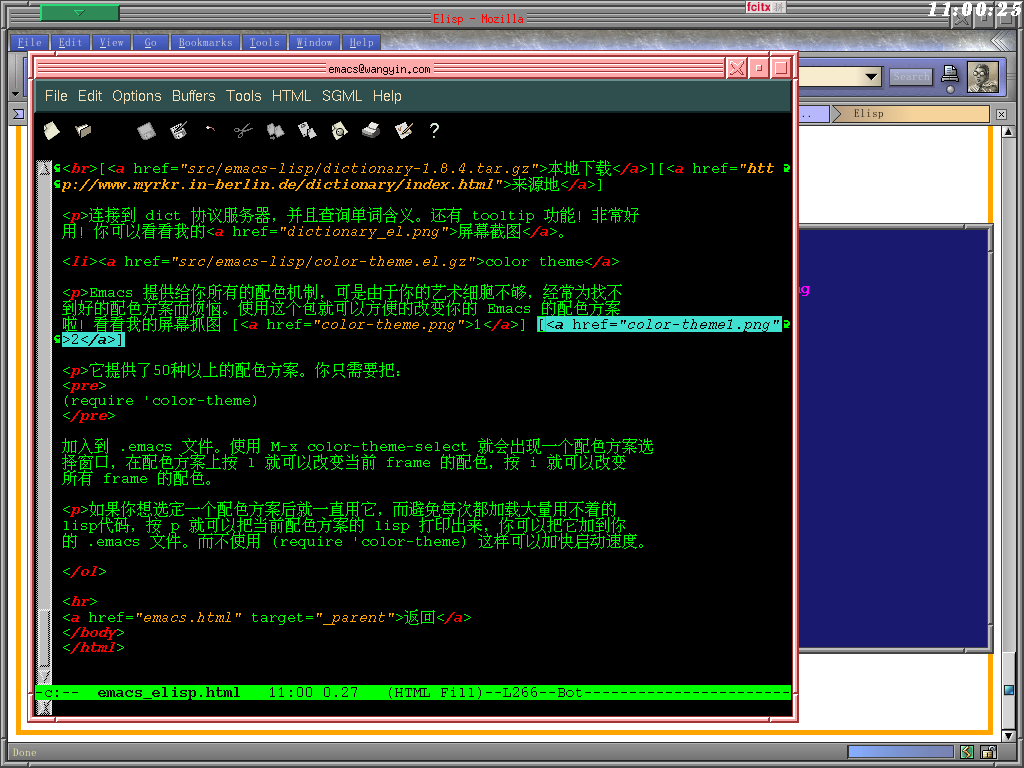Open the SGML menu in Emacs
Image resolution: width=1024 pixels, height=768 pixels.
pyautogui.click(x=342, y=96)
